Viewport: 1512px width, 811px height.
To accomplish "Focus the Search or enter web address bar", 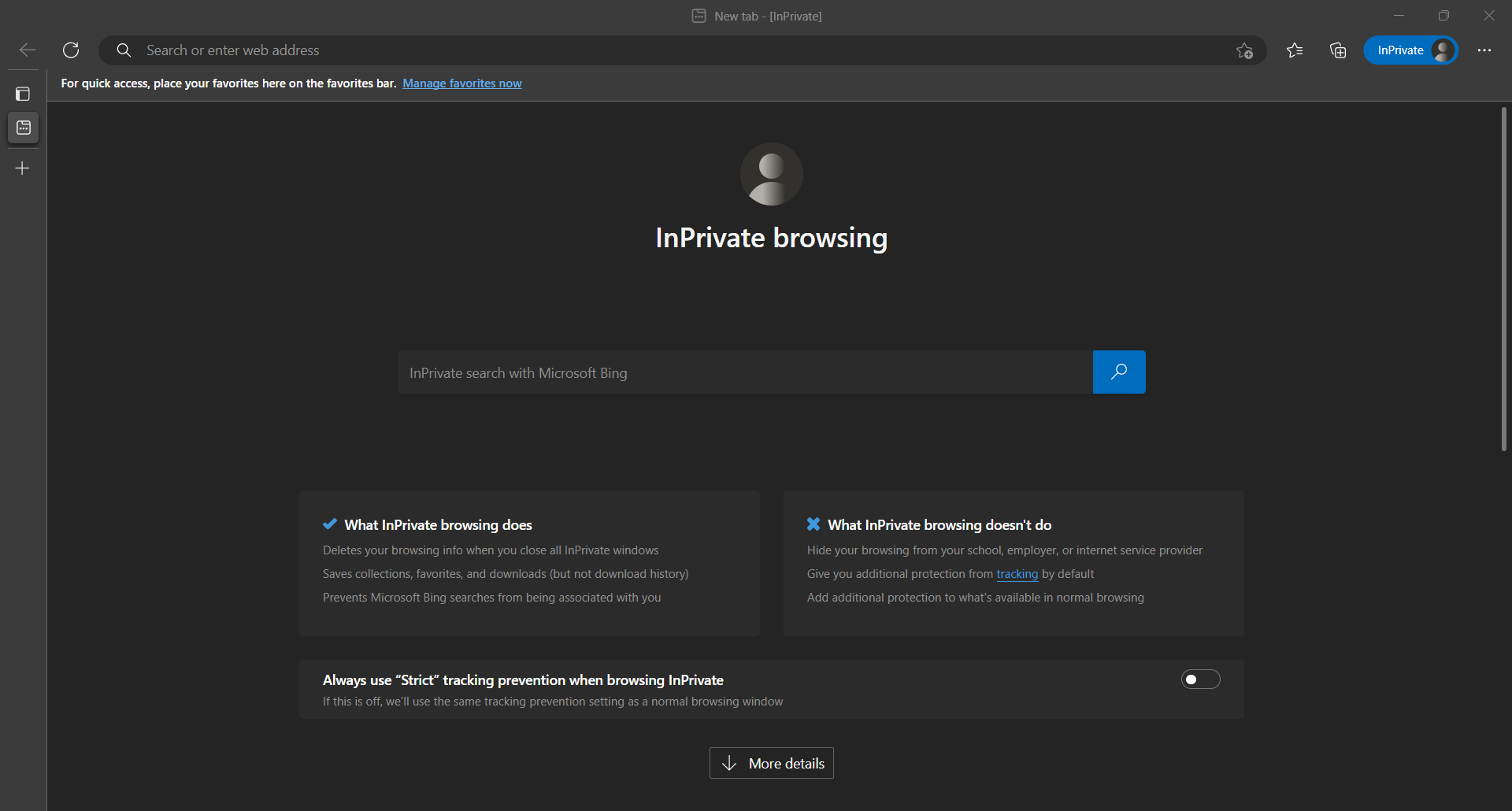I will 682,50.
